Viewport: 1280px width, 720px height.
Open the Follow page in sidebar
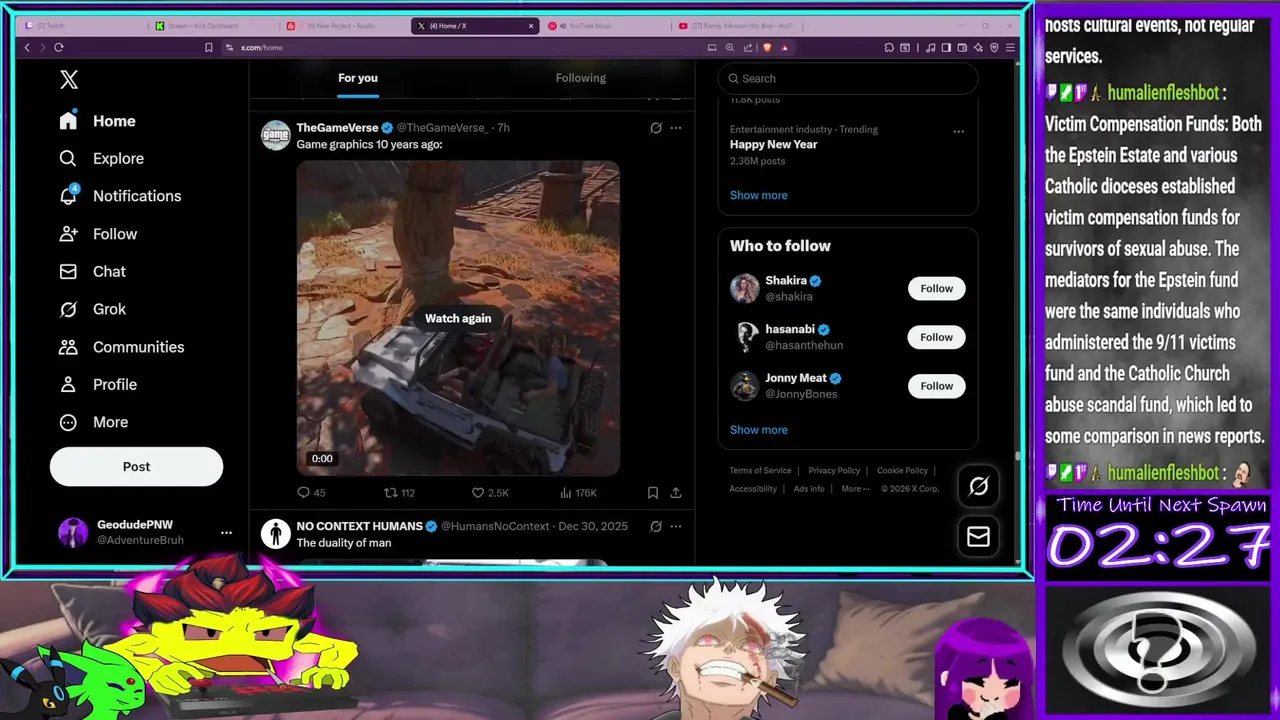[x=98, y=234]
